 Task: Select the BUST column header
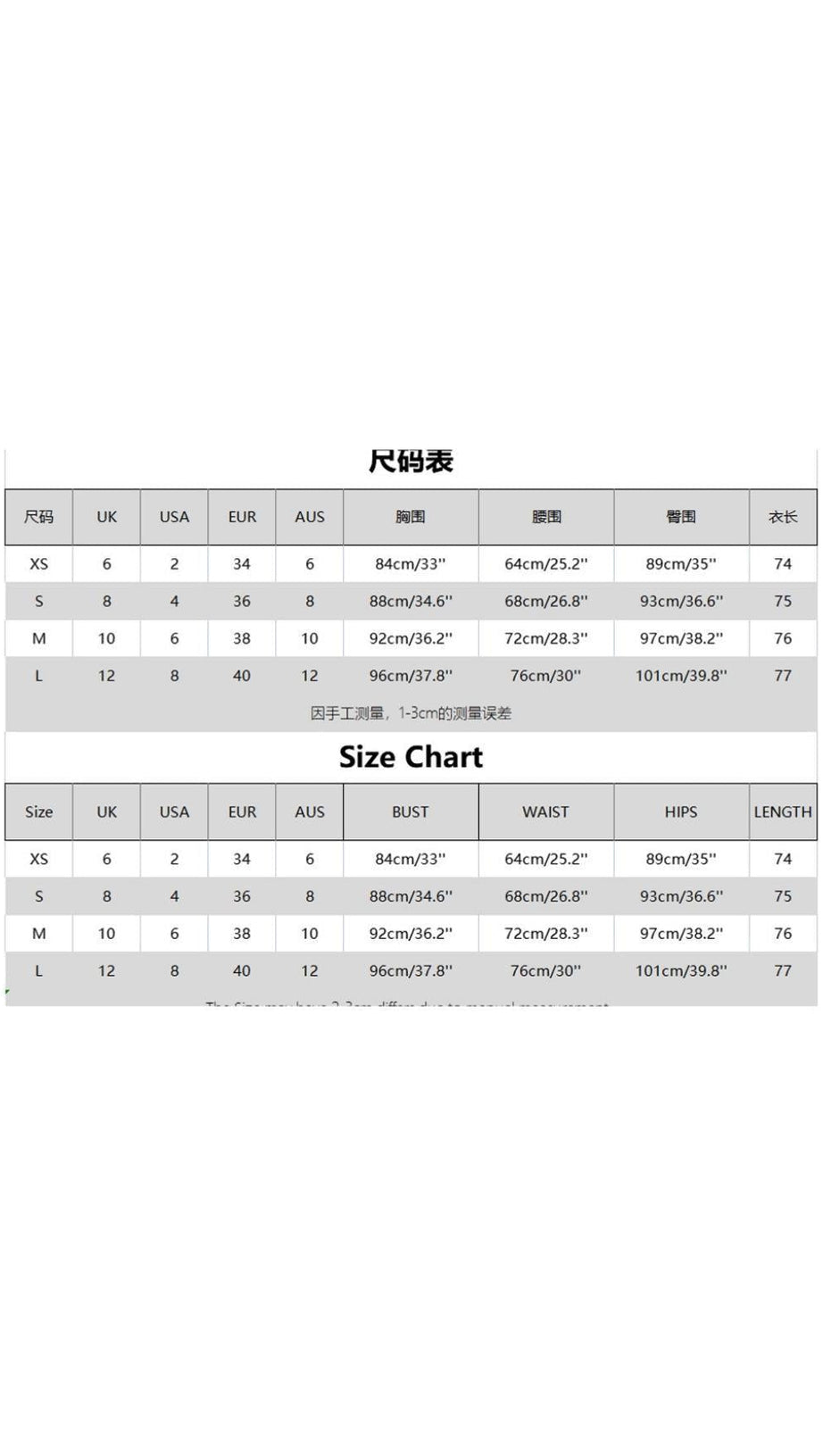(411, 811)
